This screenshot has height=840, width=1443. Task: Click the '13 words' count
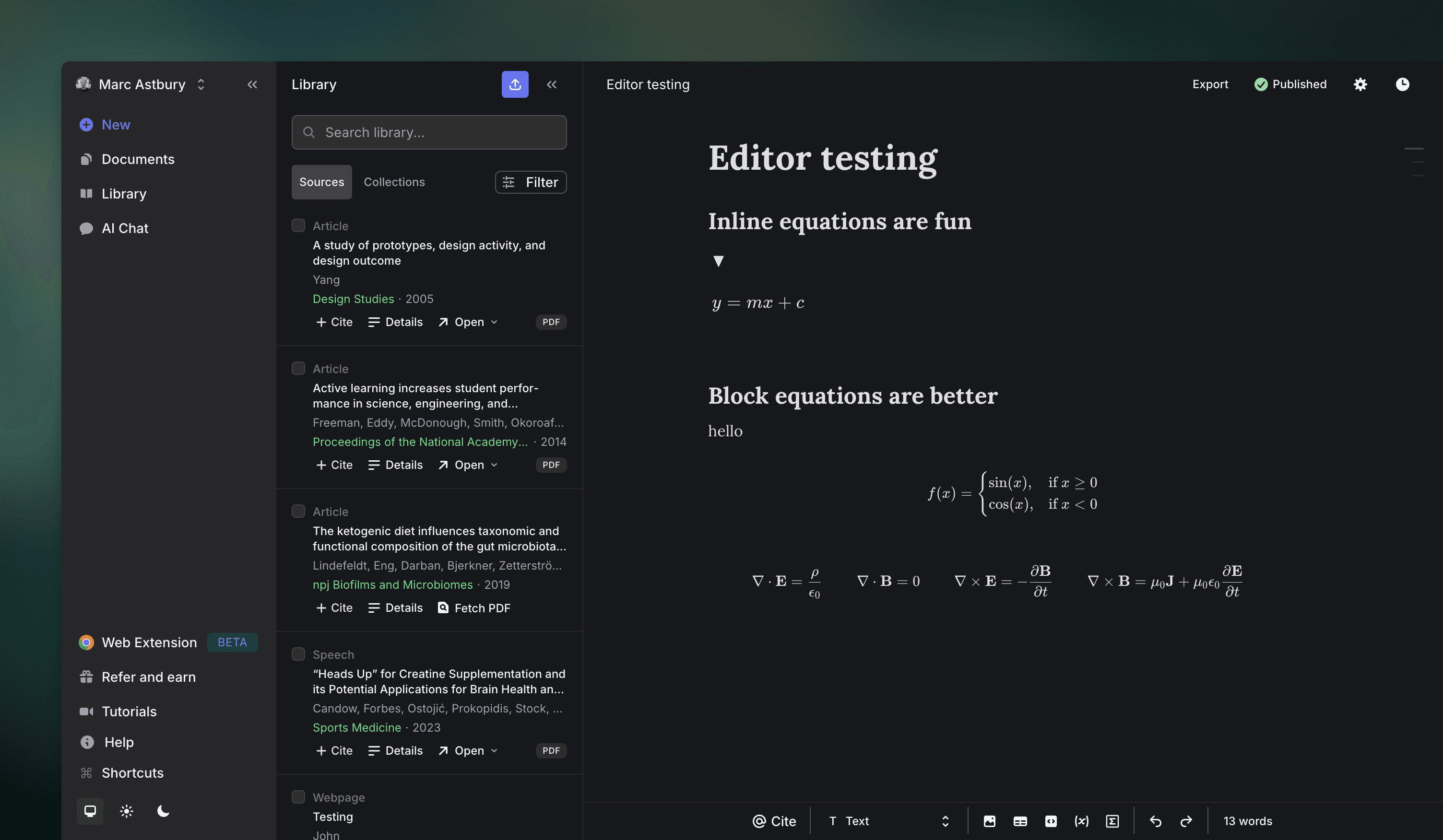point(1248,821)
